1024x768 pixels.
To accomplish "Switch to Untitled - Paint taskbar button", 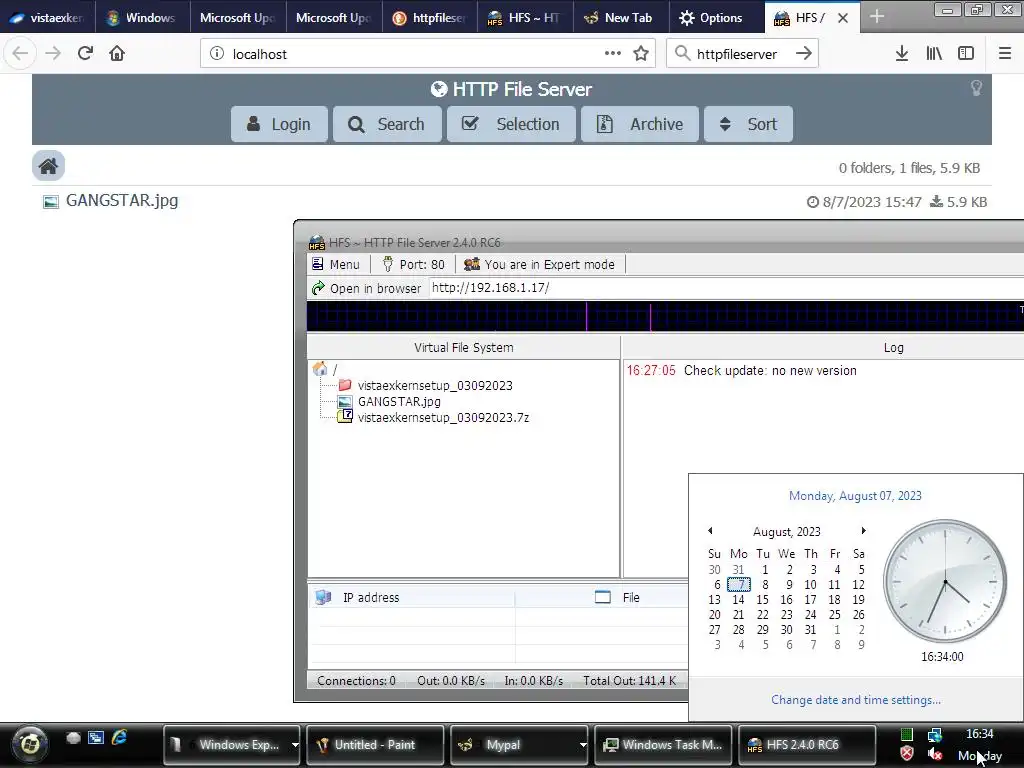I will click(375, 744).
